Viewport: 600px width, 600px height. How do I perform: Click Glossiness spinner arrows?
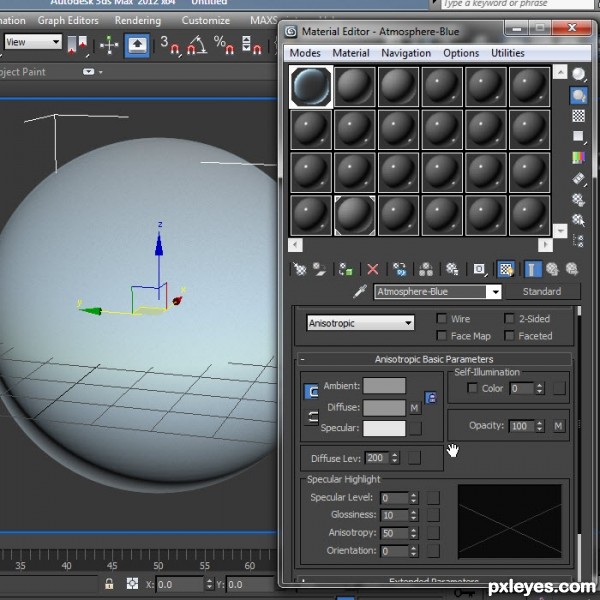(x=413, y=515)
